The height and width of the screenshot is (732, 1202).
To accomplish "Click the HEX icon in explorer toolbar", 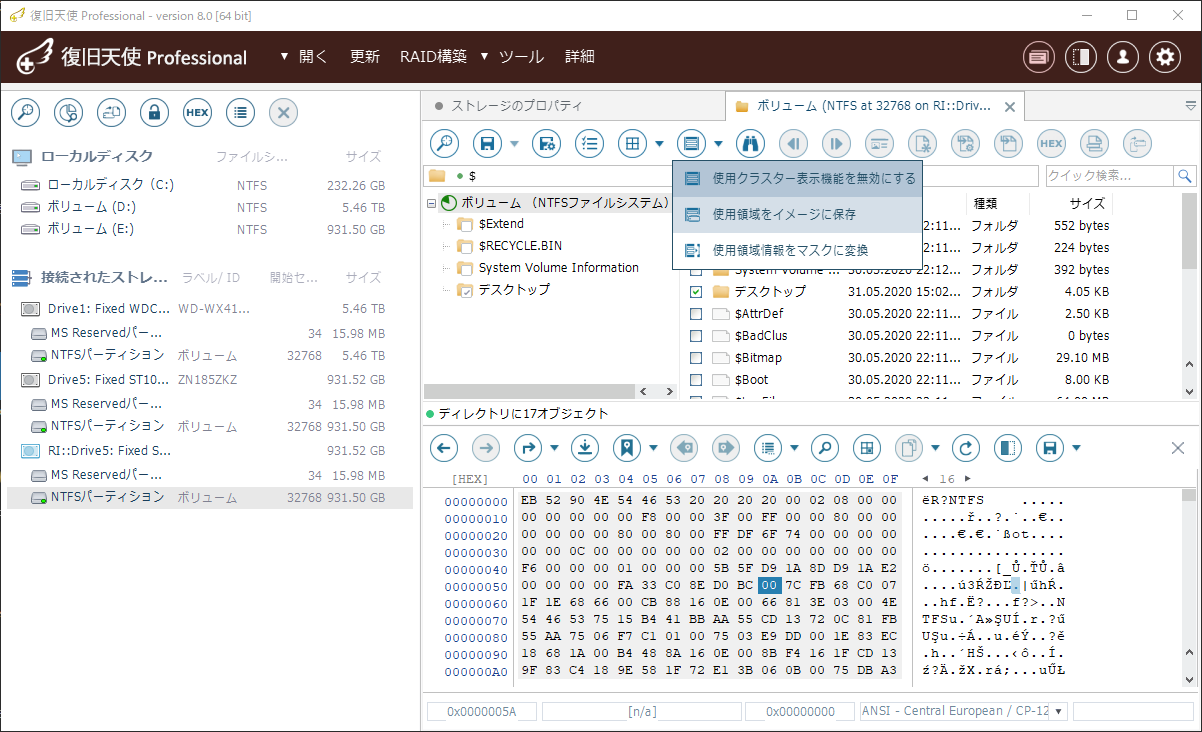I will click(1051, 144).
